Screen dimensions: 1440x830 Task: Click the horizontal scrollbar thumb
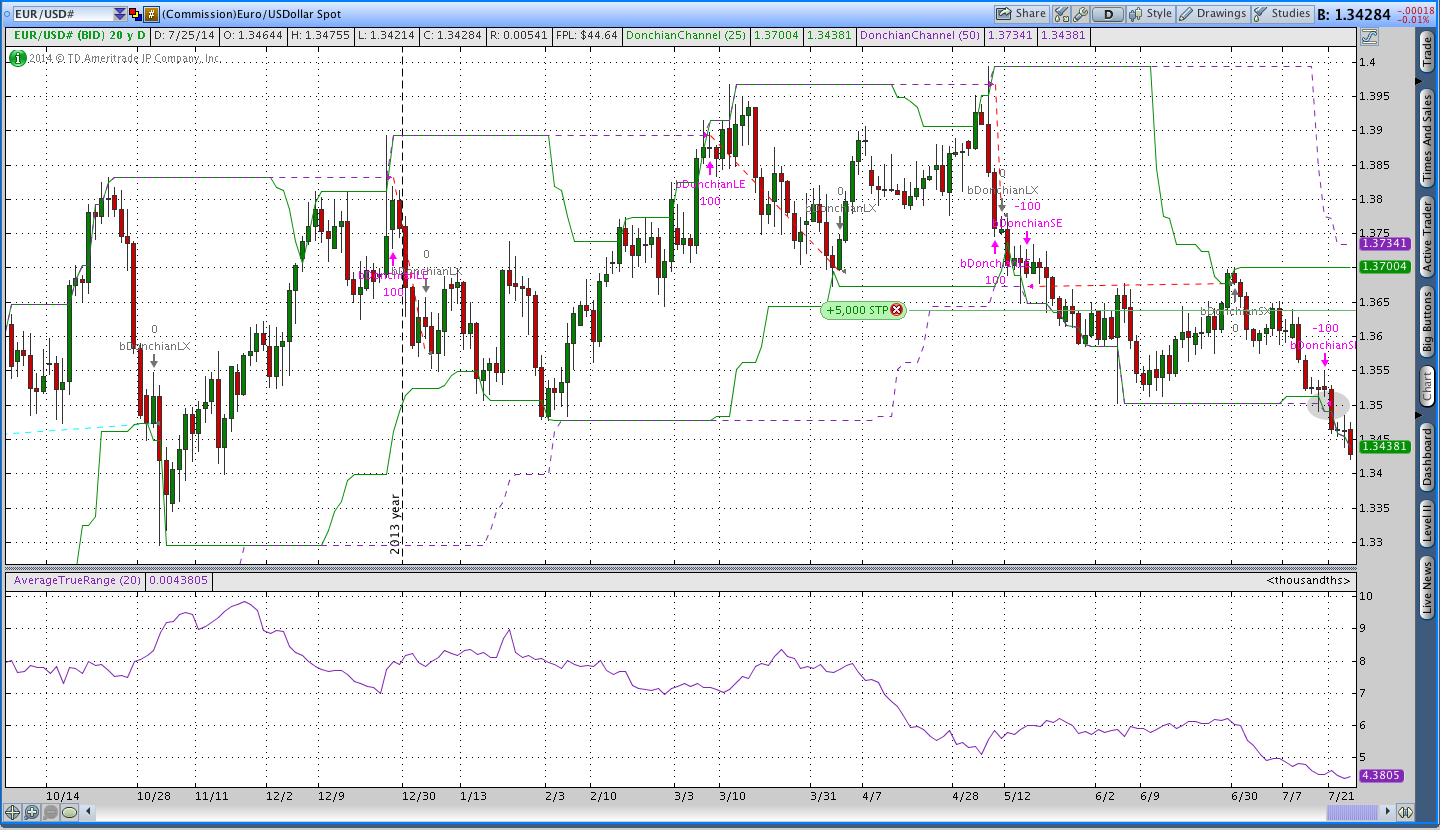click(1350, 812)
